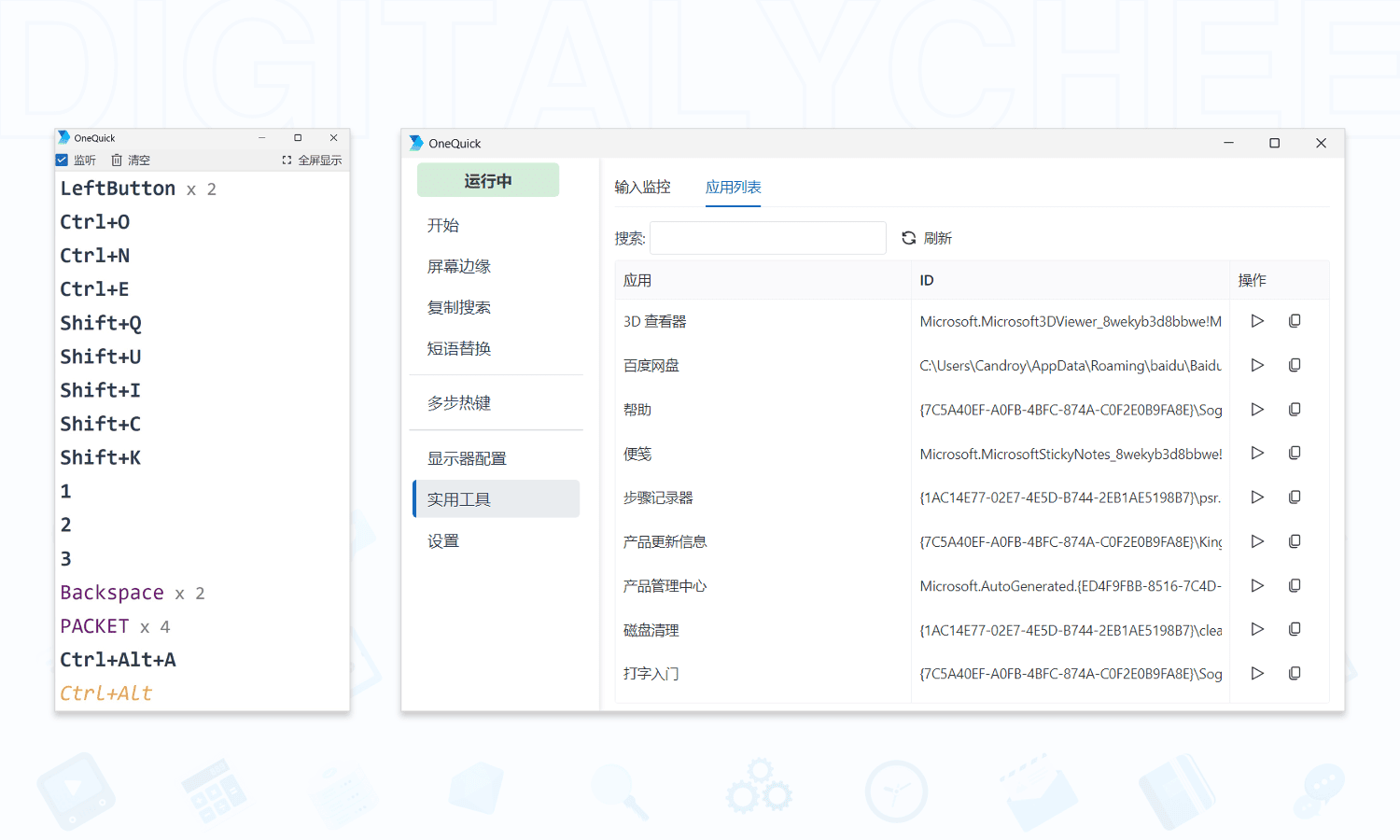Toggle the 运行中 running status button
This screenshot has width=1400, height=840.
click(488, 180)
